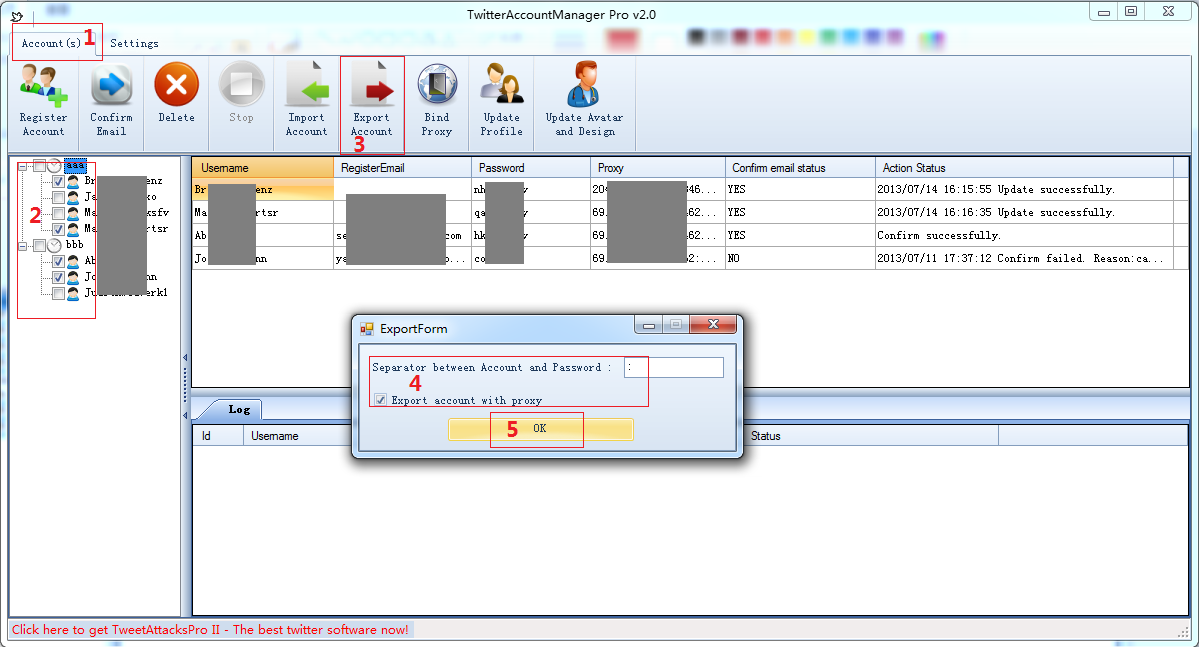The height and width of the screenshot is (647, 1199).
Task: Focus the separator input field
Action: point(674,368)
